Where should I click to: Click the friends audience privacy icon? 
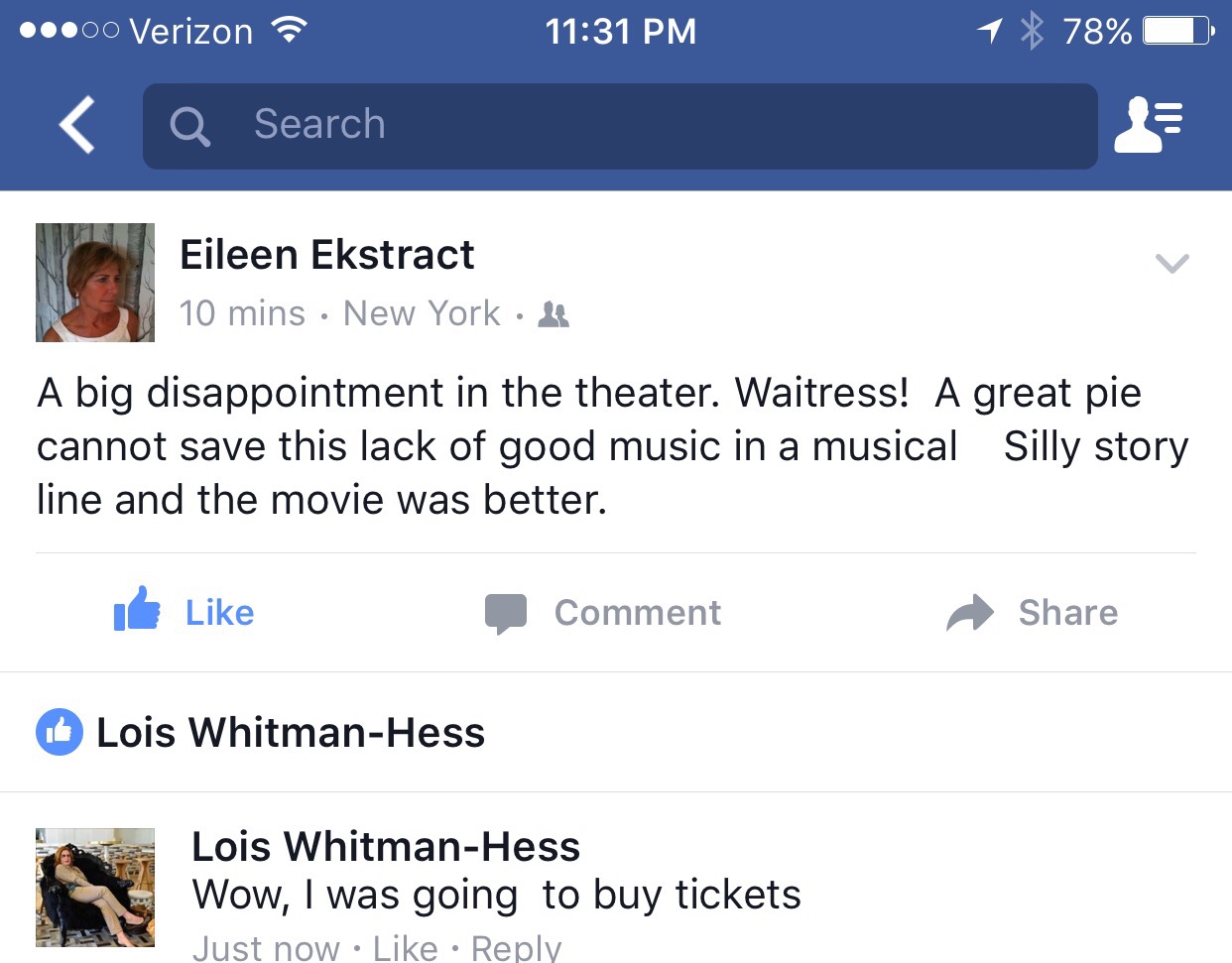tap(554, 314)
